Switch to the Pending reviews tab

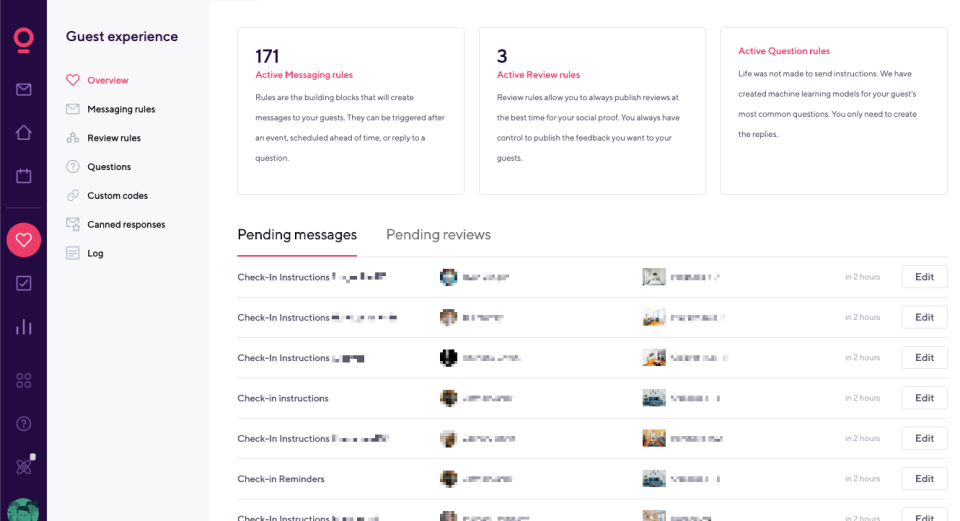coord(438,235)
